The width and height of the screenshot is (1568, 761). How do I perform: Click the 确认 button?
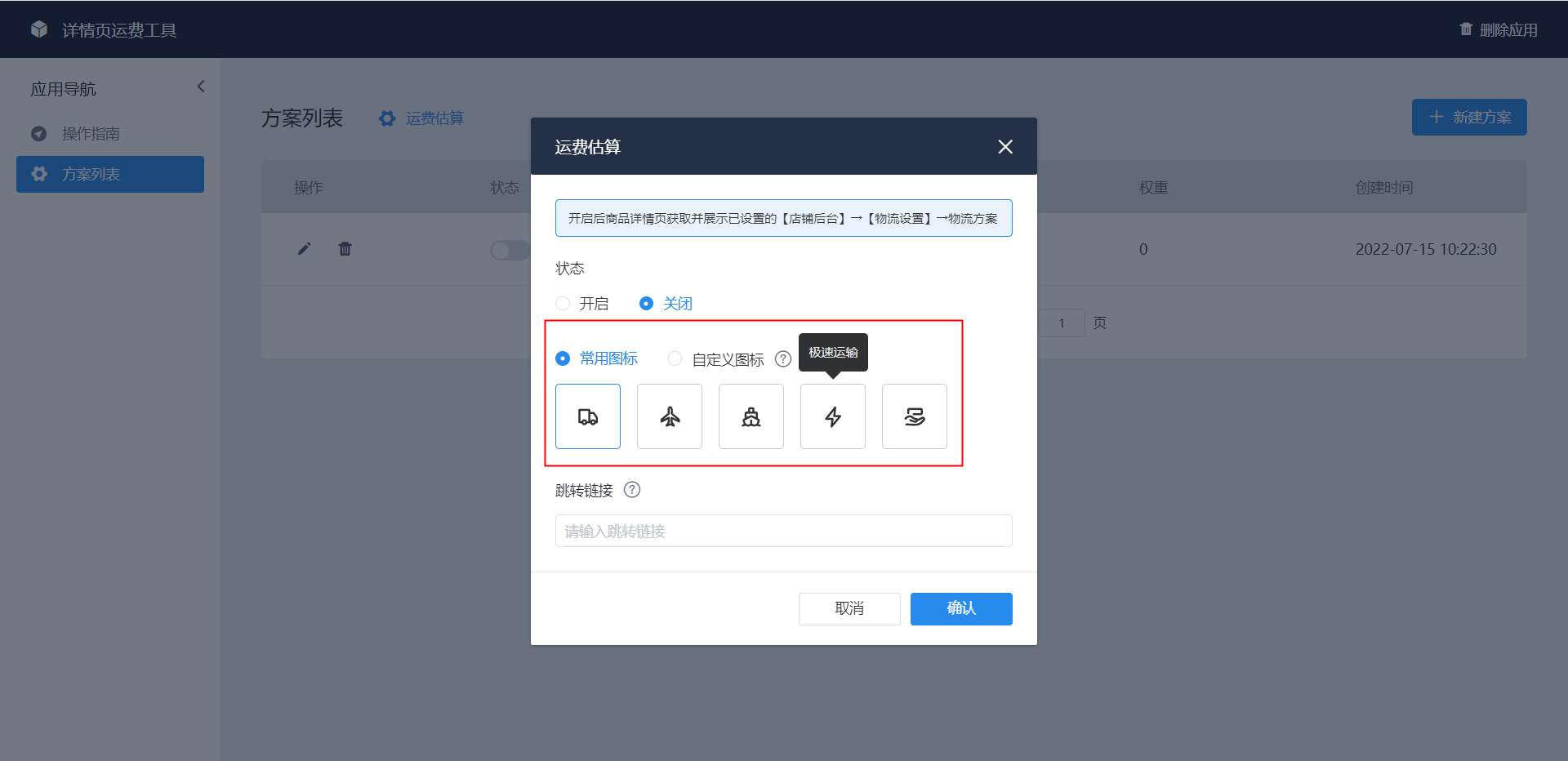[961, 609]
